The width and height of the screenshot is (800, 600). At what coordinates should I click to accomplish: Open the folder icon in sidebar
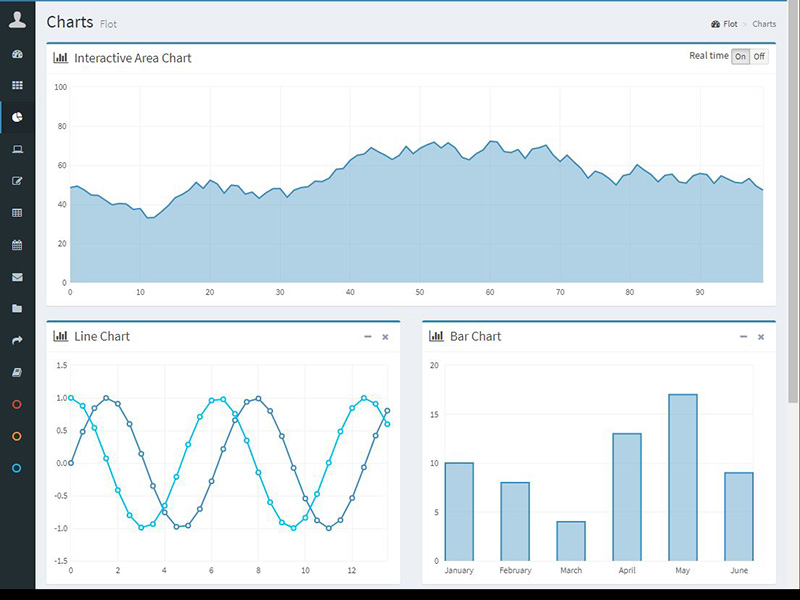point(17,308)
